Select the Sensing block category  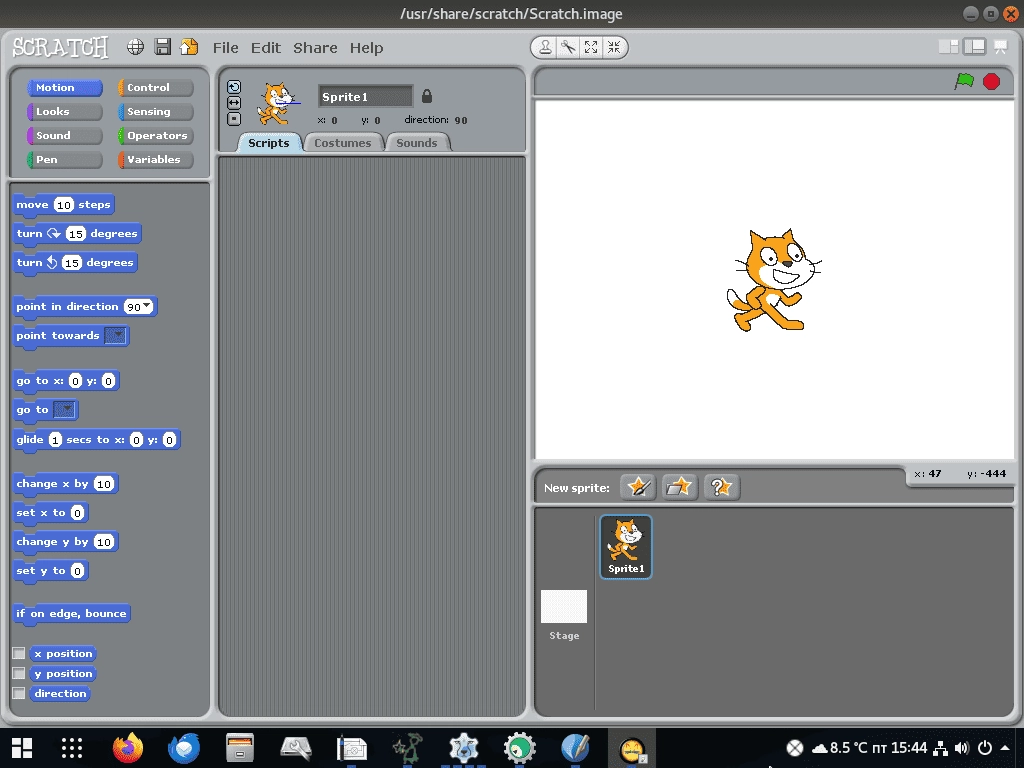pyautogui.click(x=155, y=112)
